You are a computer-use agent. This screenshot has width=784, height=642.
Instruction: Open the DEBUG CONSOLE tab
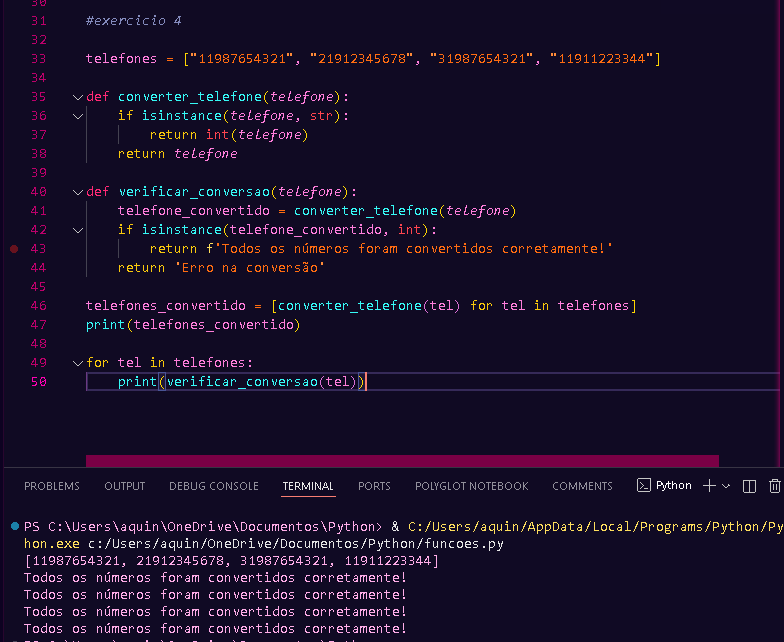[214, 486]
